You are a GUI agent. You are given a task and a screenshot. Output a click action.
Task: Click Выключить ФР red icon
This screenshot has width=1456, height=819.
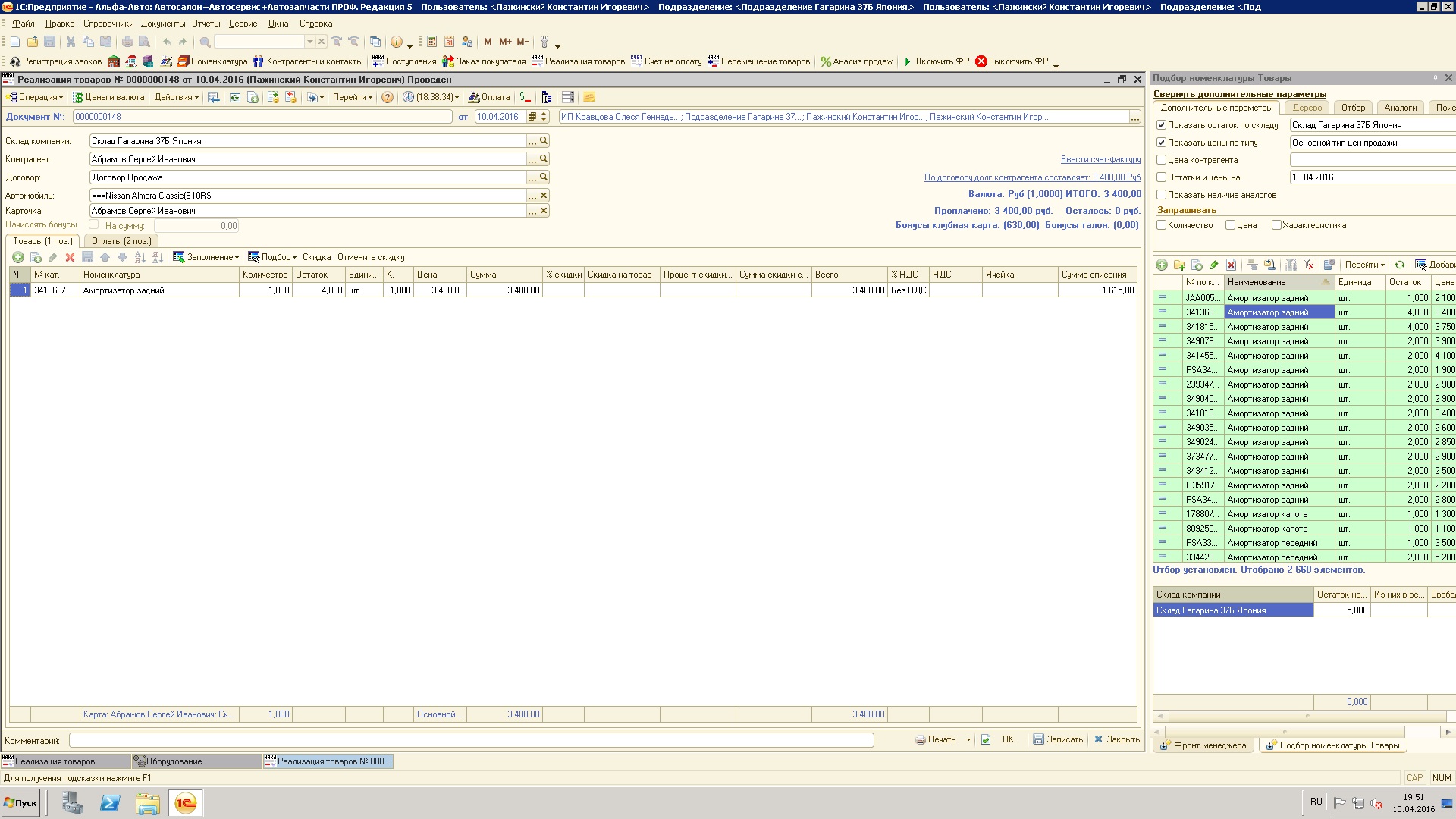coord(981,61)
